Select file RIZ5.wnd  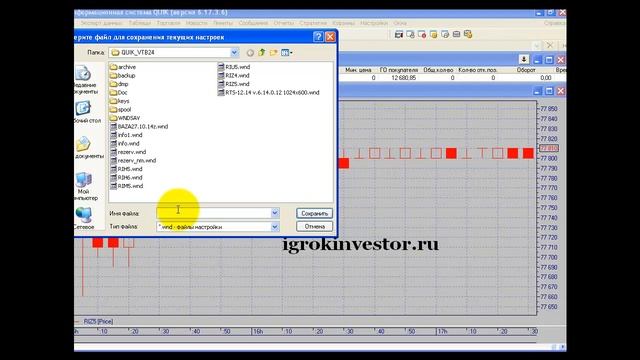[233, 84]
